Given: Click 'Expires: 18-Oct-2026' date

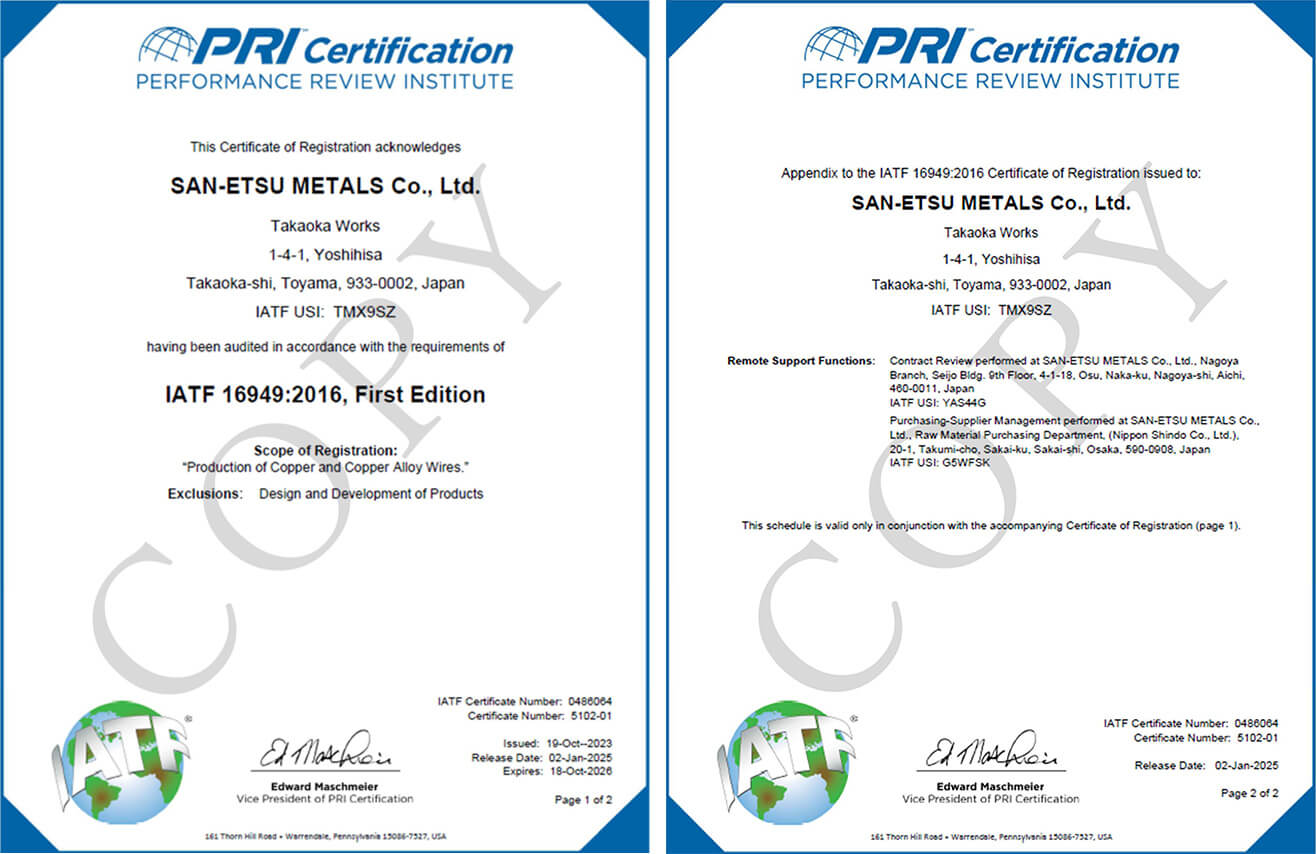Looking at the screenshot, I should (555, 771).
